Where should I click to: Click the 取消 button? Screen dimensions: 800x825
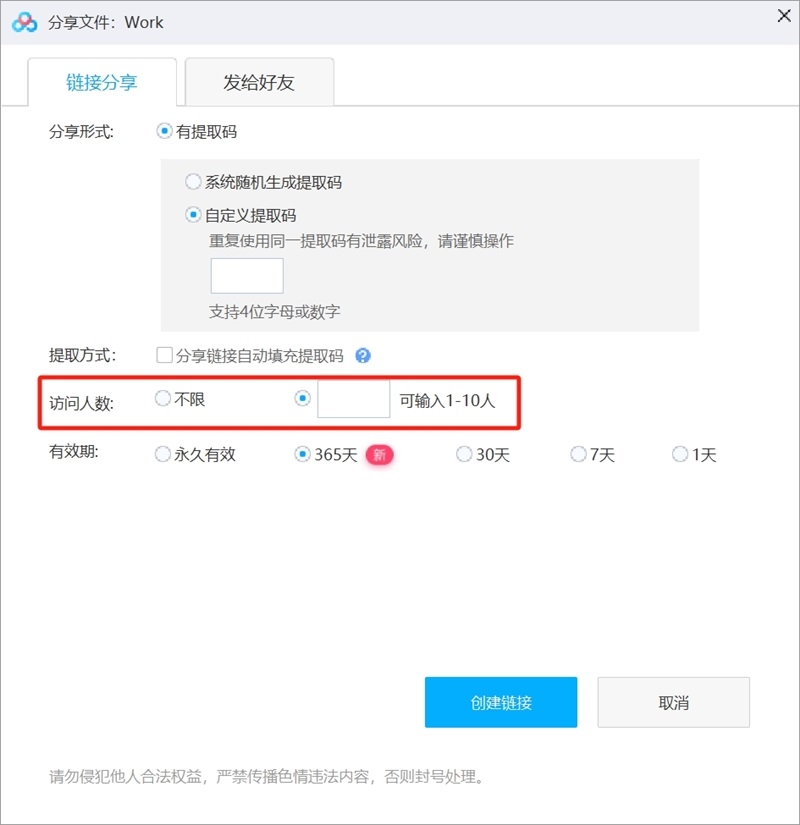coord(673,702)
